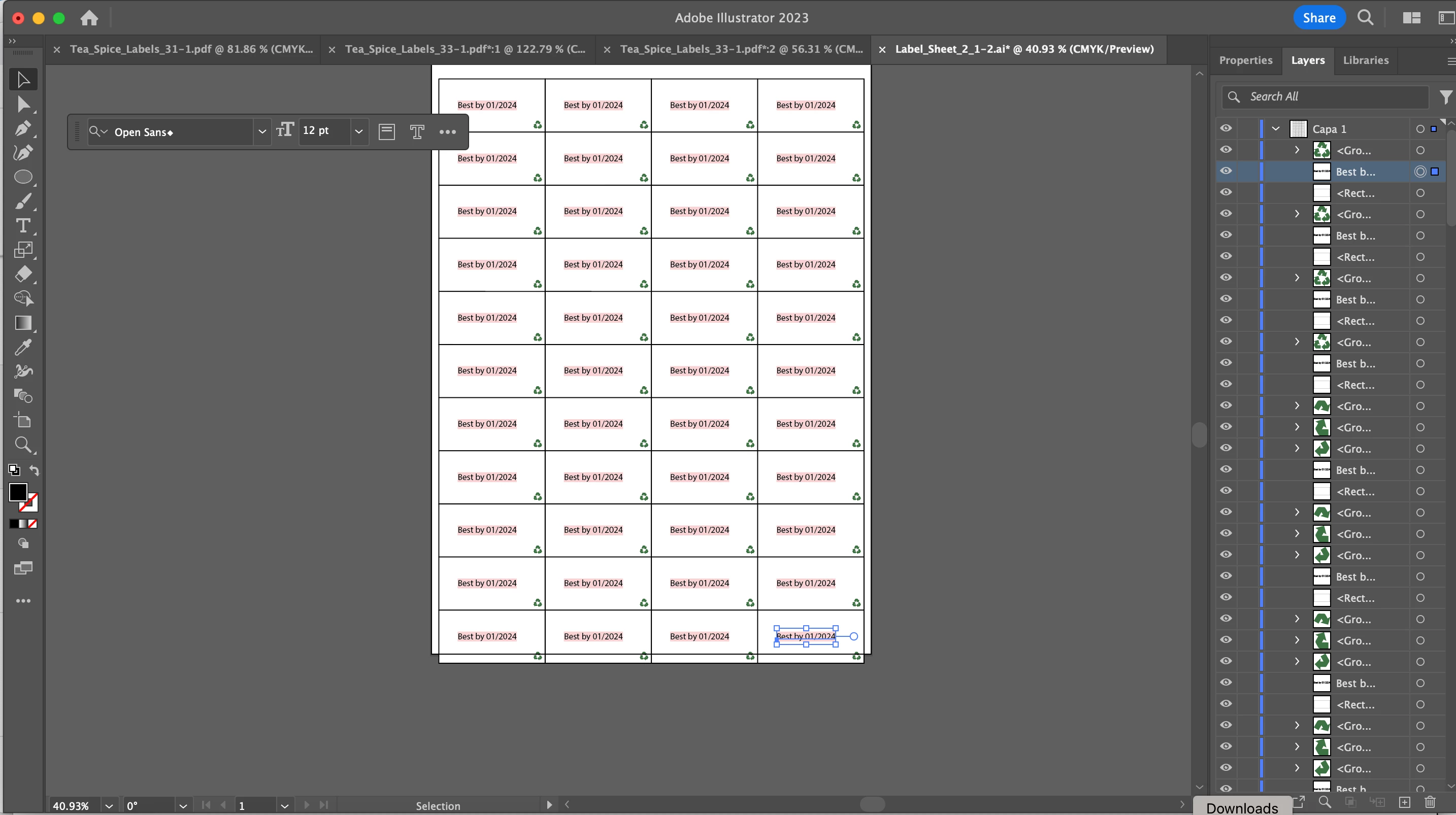Click the Gradient tool
The width and height of the screenshot is (1456, 815).
tap(23, 323)
